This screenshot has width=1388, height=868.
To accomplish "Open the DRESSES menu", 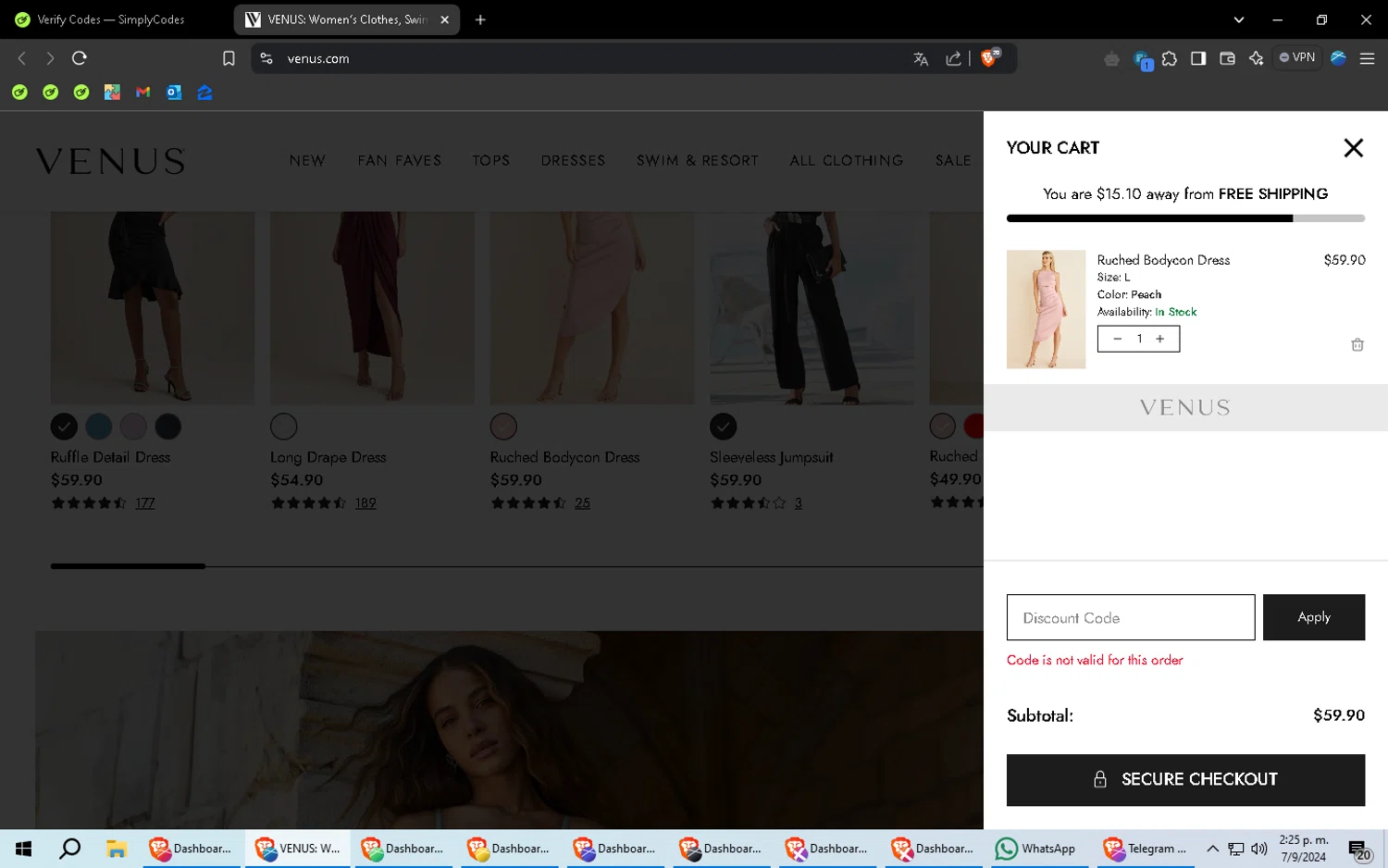I will 573,161.
